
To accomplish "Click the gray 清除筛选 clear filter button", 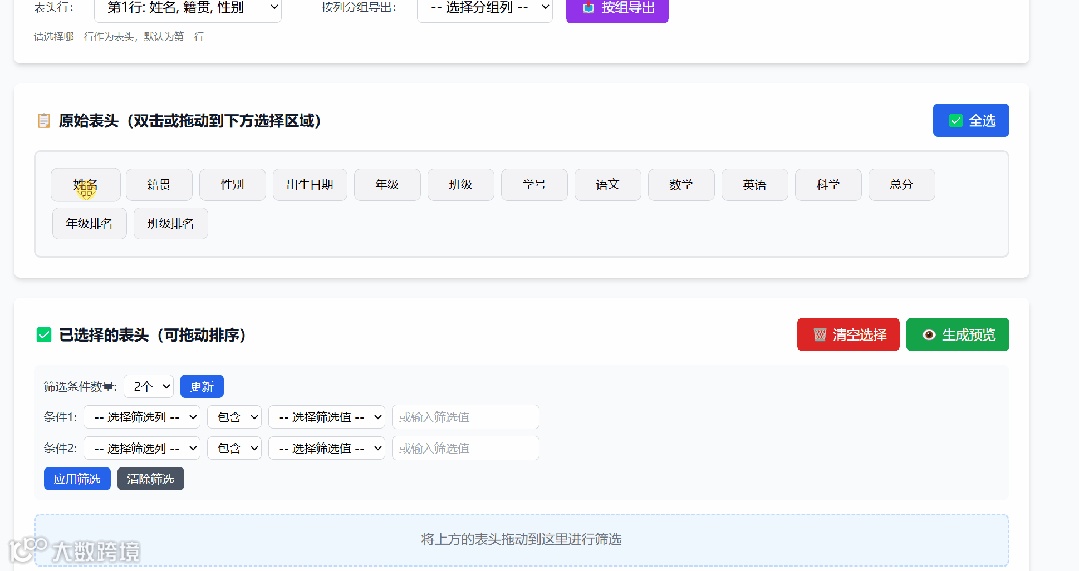I will 150,479.
